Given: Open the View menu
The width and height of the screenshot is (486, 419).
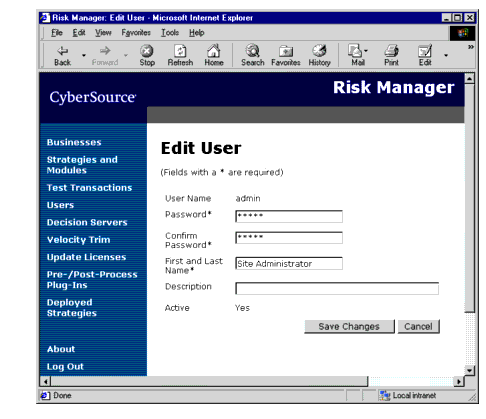Looking at the screenshot, I should [x=103, y=33].
